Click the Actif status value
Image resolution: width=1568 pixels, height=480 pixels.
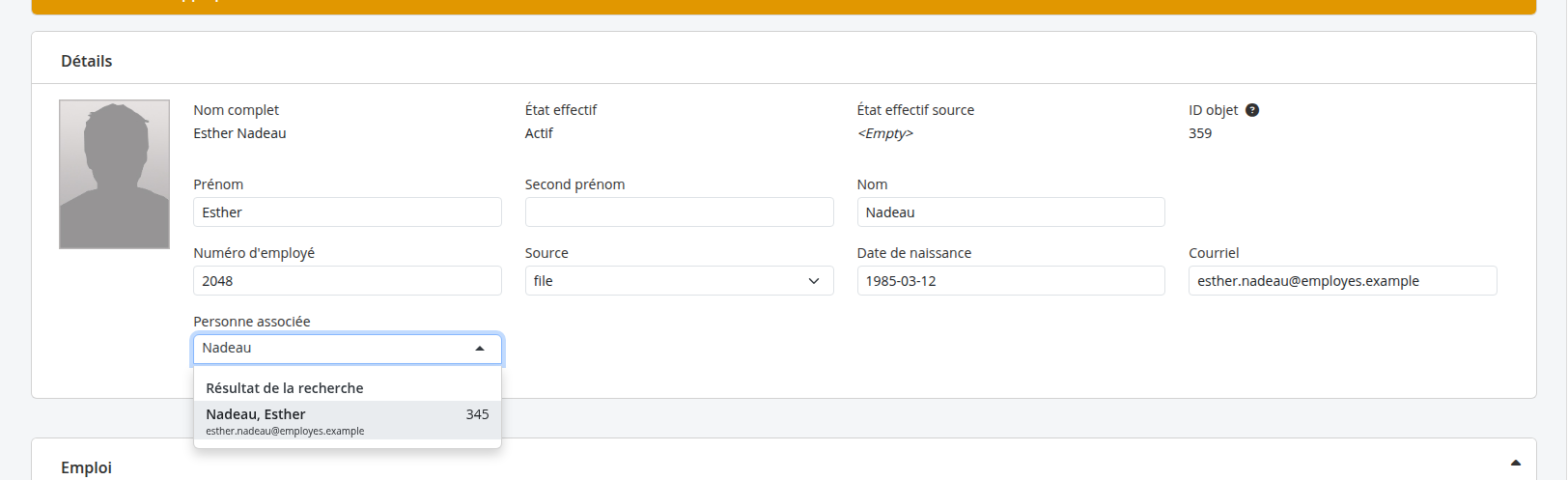(x=539, y=133)
